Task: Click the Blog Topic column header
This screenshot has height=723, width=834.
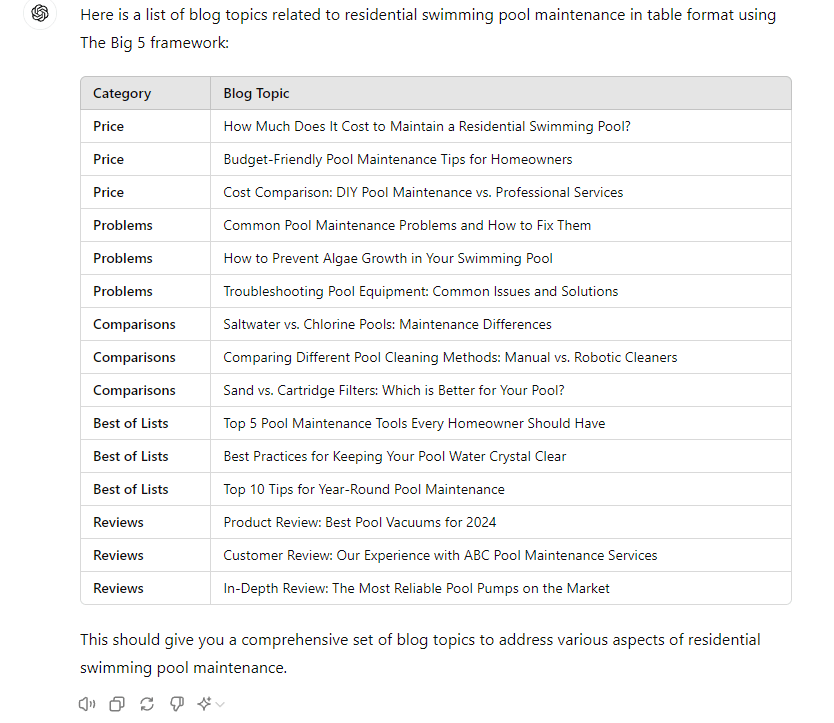Action: pos(257,93)
